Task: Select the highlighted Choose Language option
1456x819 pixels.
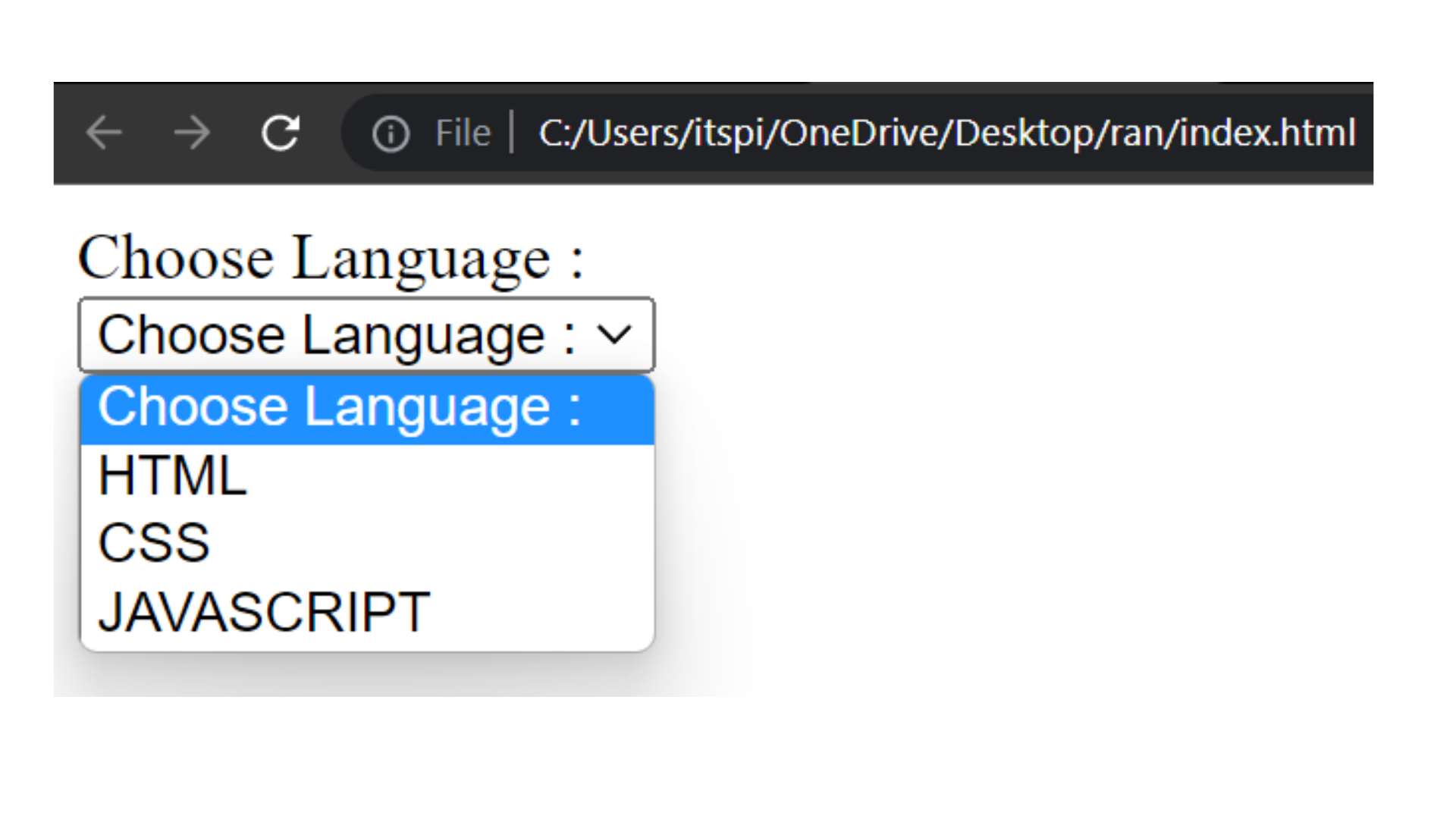Action: coord(367,409)
